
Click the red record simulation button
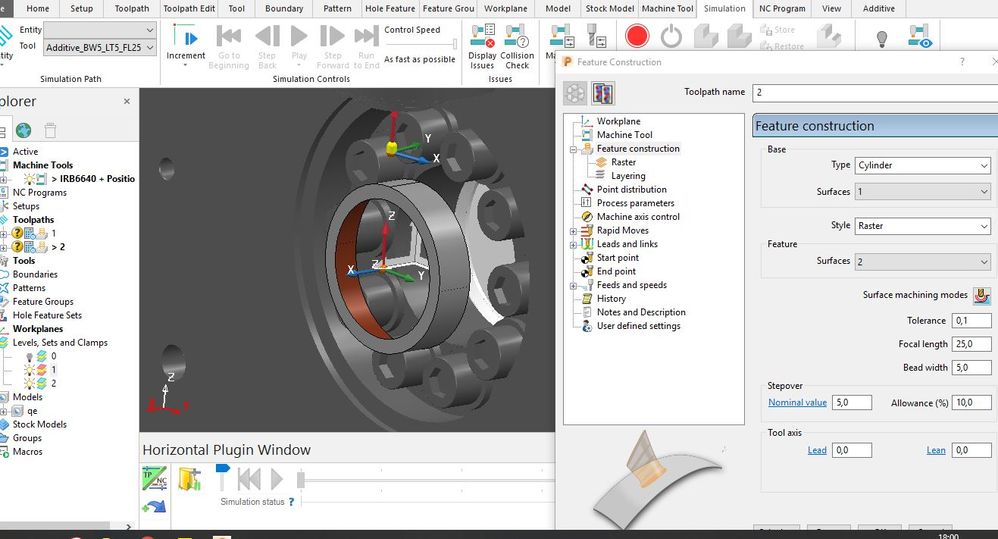tap(636, 36)
